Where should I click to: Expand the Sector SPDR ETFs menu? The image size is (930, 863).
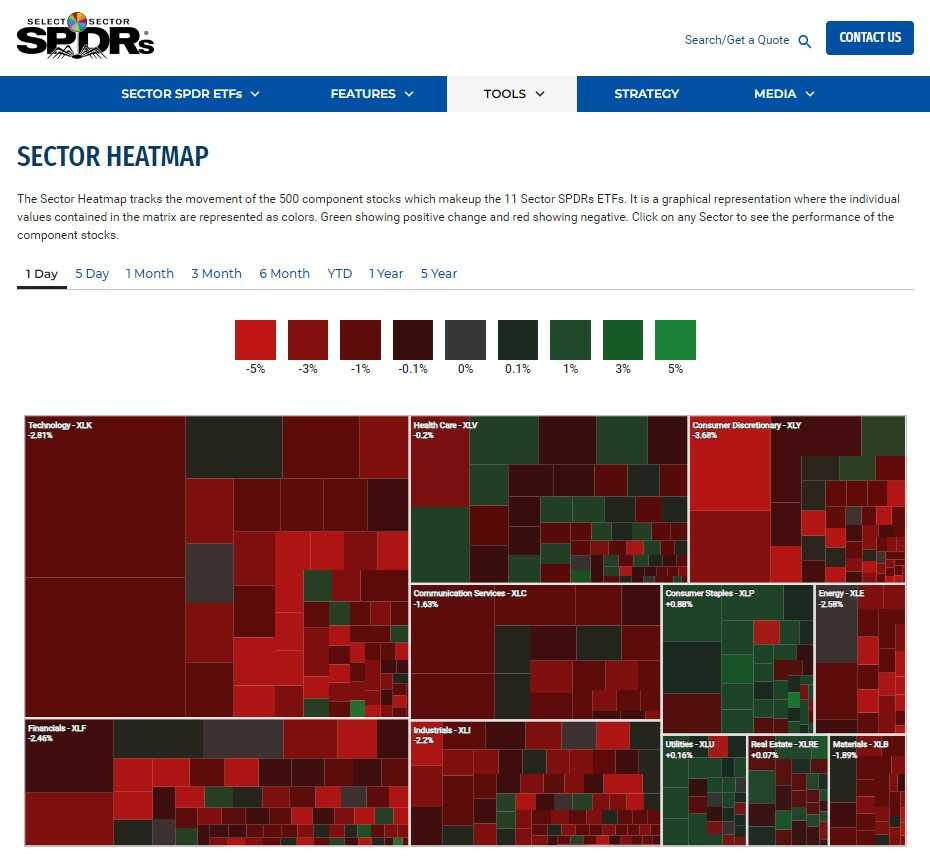[x=190, y=94]
